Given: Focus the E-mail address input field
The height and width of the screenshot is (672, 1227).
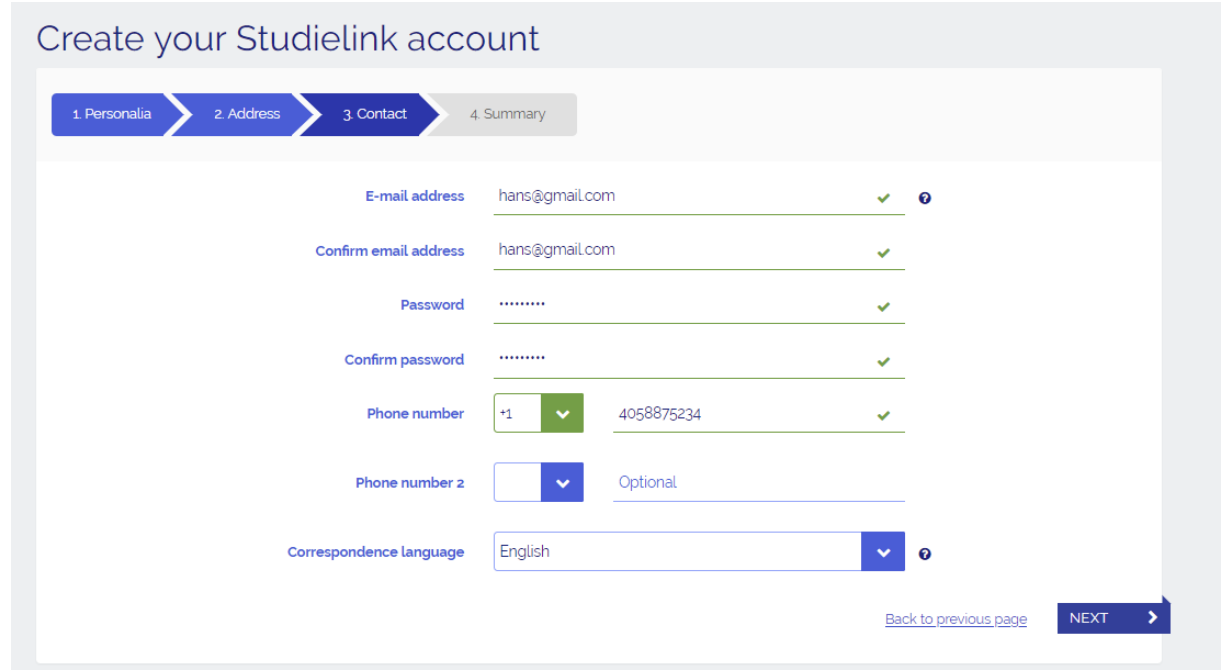Looking at the screenshot, I should [680, 197].
